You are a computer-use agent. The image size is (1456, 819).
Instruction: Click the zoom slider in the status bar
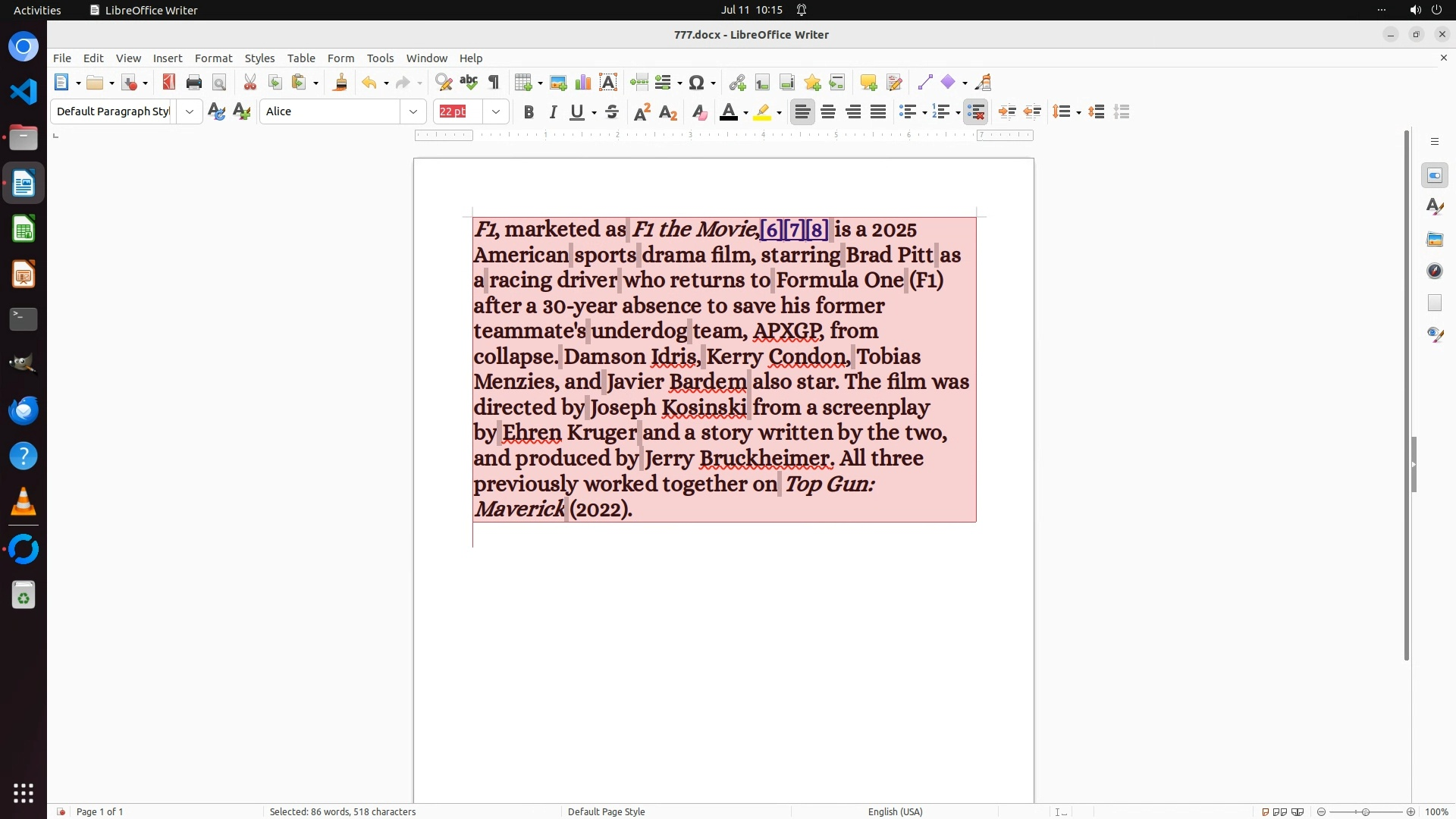click(x=1366, y=811)
